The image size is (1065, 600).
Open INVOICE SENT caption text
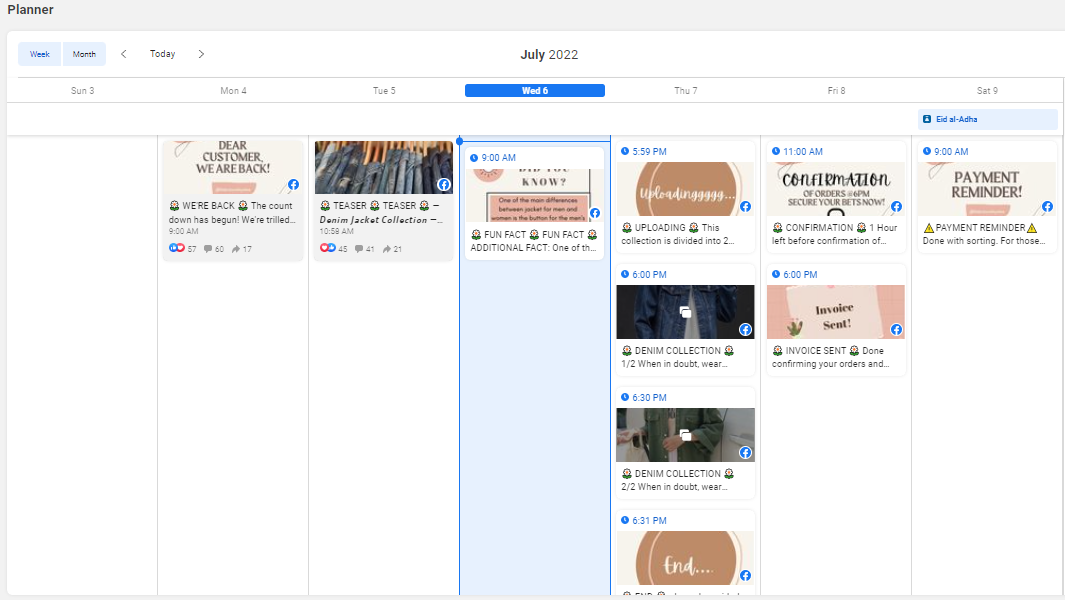point(831,357)
